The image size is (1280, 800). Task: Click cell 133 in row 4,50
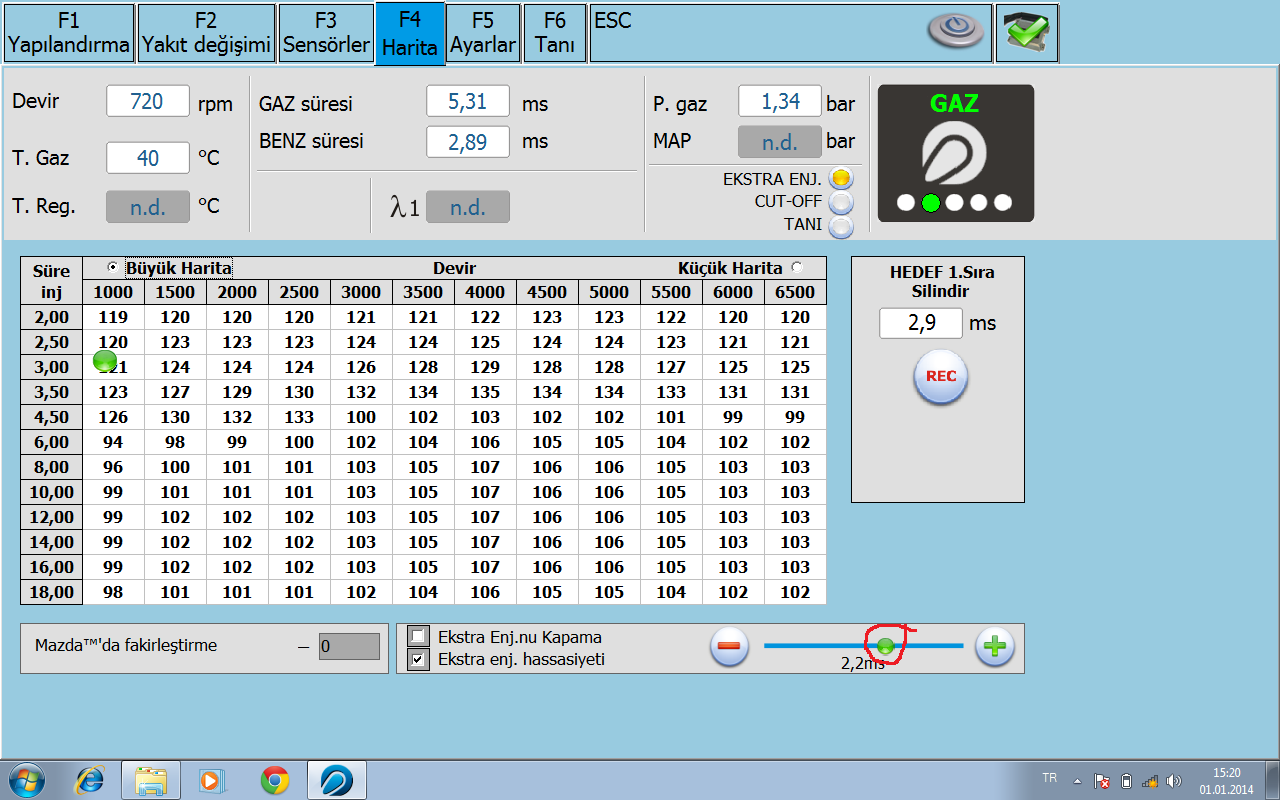tap(299, 417)
